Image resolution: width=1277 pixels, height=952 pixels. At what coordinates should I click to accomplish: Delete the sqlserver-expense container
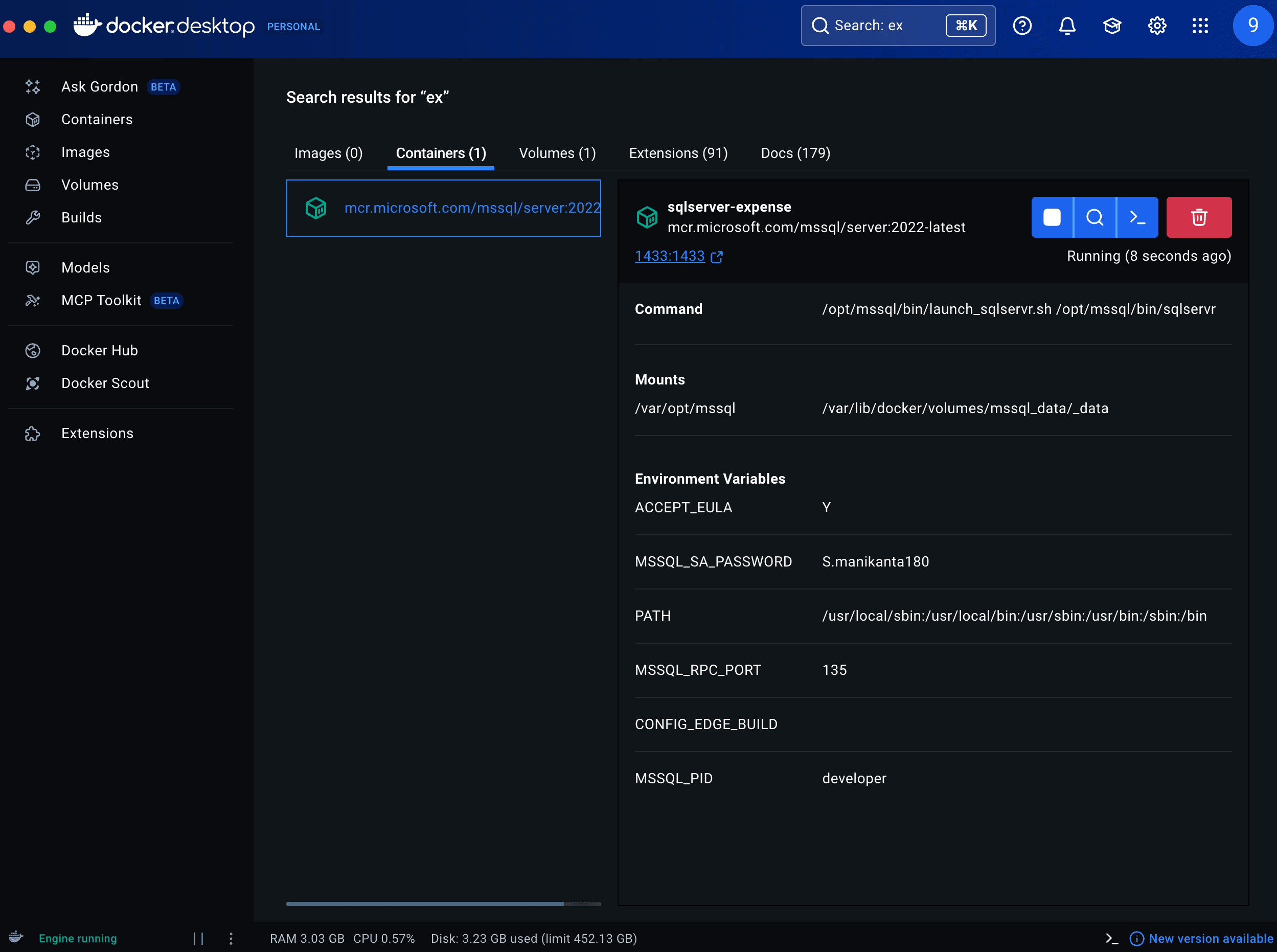point(1199,217)
